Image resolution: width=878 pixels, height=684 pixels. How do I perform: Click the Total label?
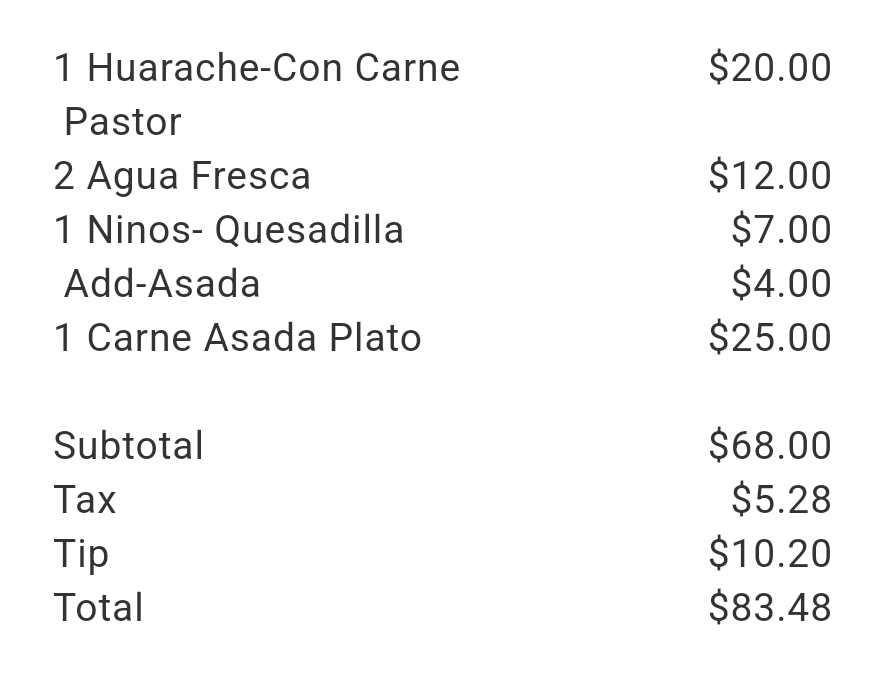tap(98, 608)
